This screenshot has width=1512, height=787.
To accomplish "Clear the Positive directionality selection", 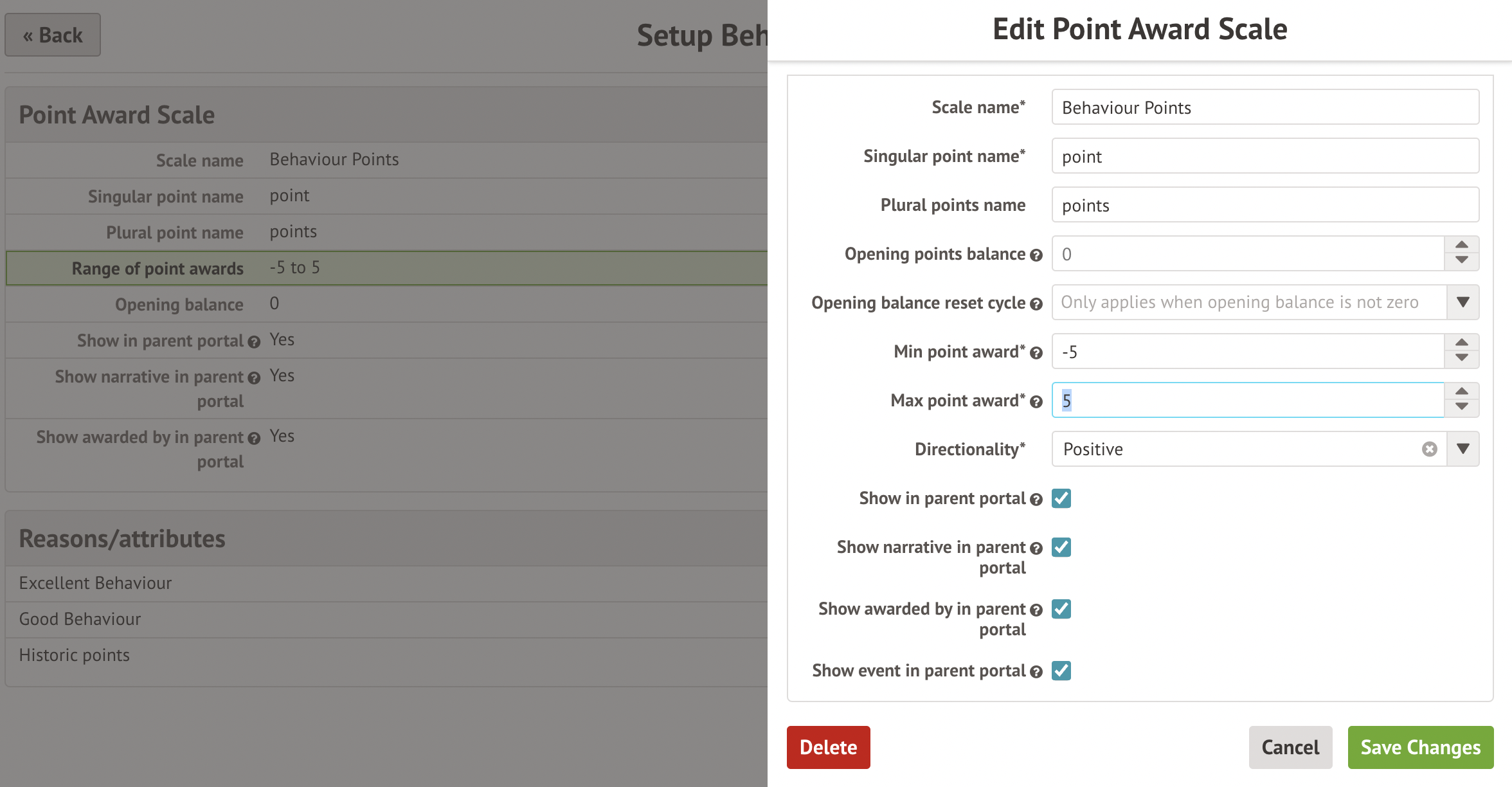I will (1429, 449).
